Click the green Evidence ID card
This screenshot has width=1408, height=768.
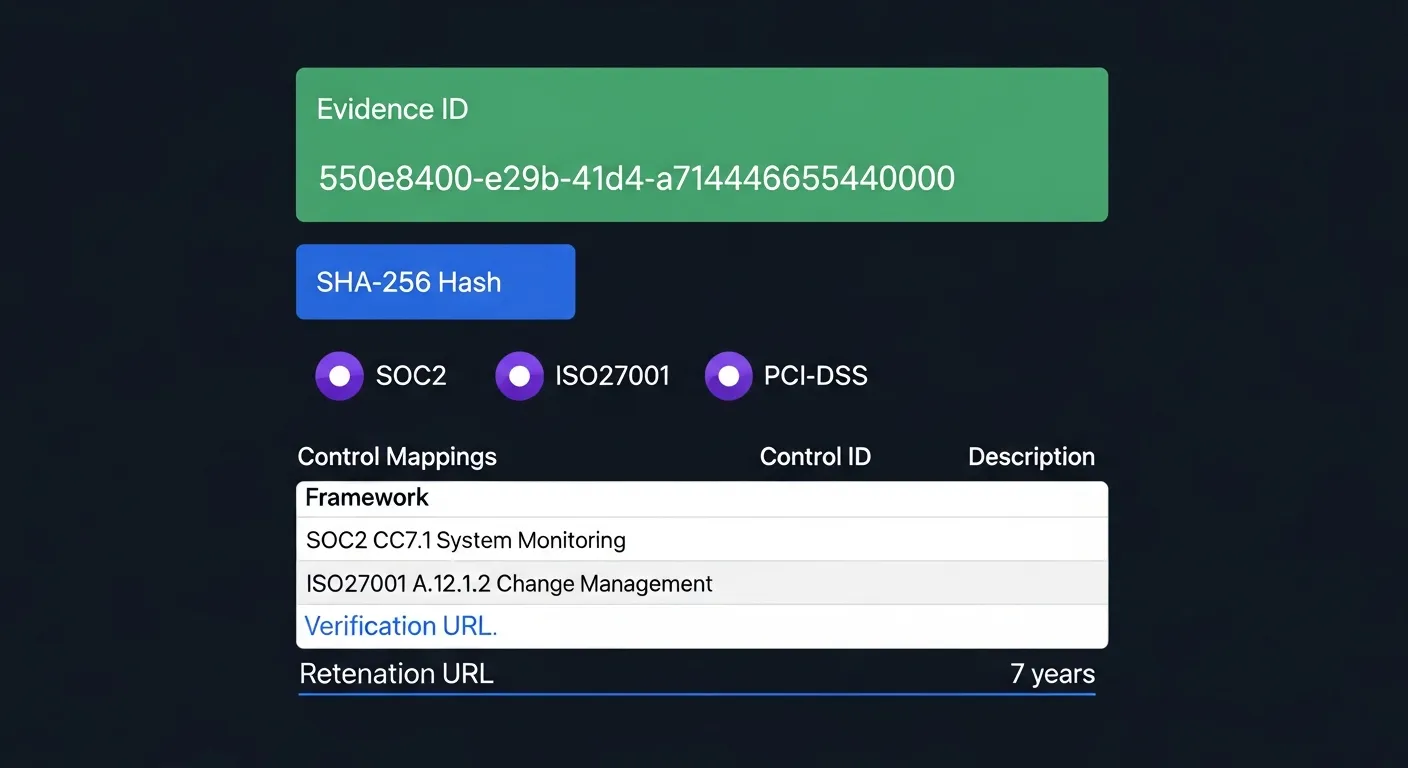pyautogui.click(x=702, y=144)
